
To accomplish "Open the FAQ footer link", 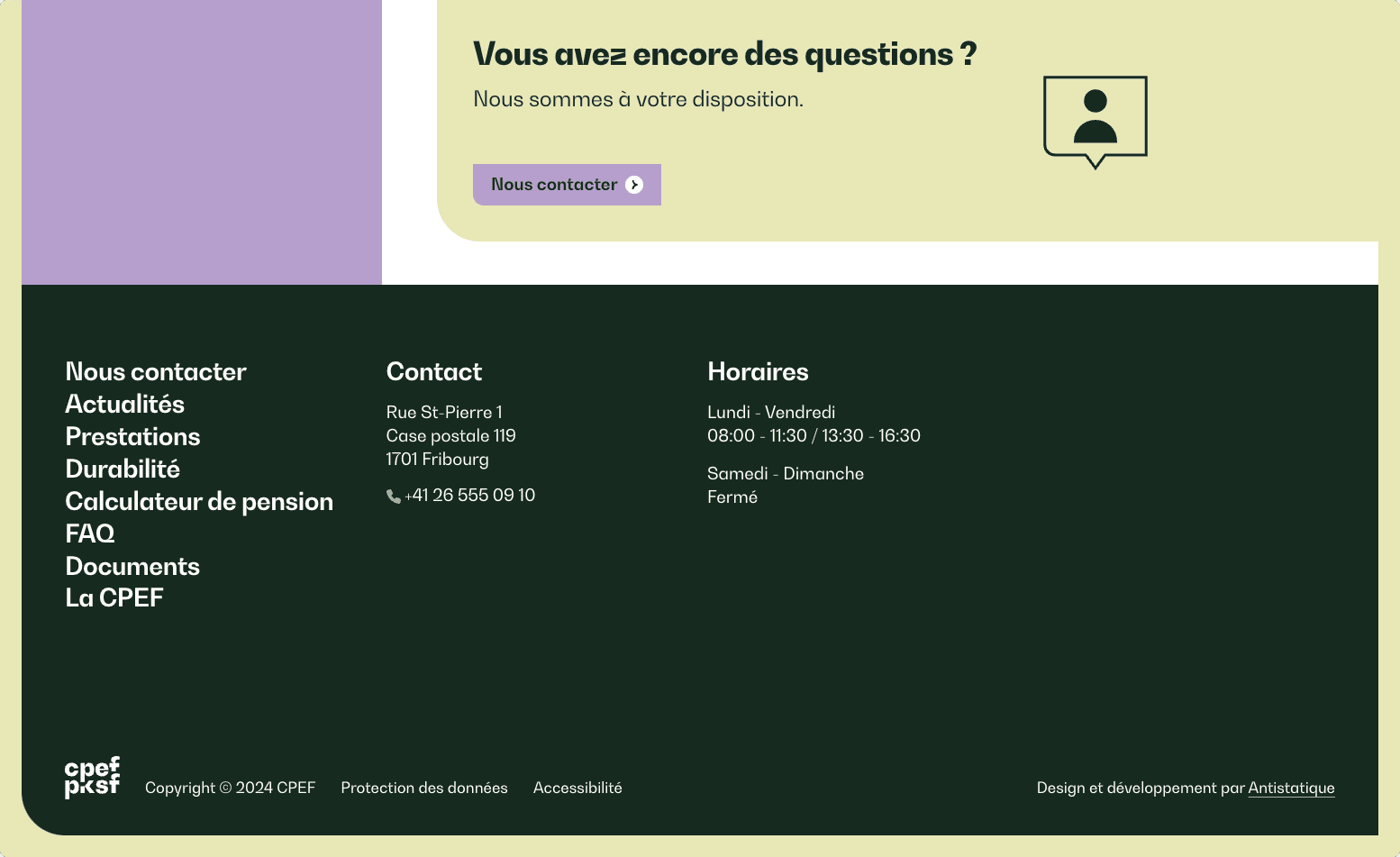I will [90, 533].
